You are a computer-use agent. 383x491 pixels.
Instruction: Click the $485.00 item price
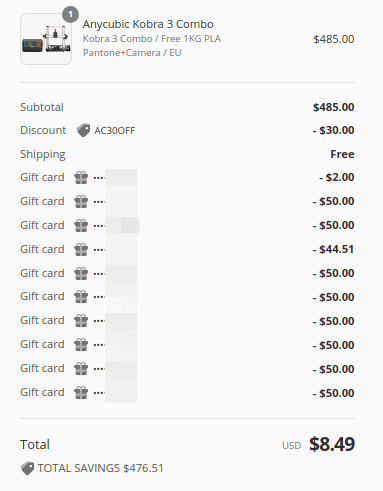point(334,39)
